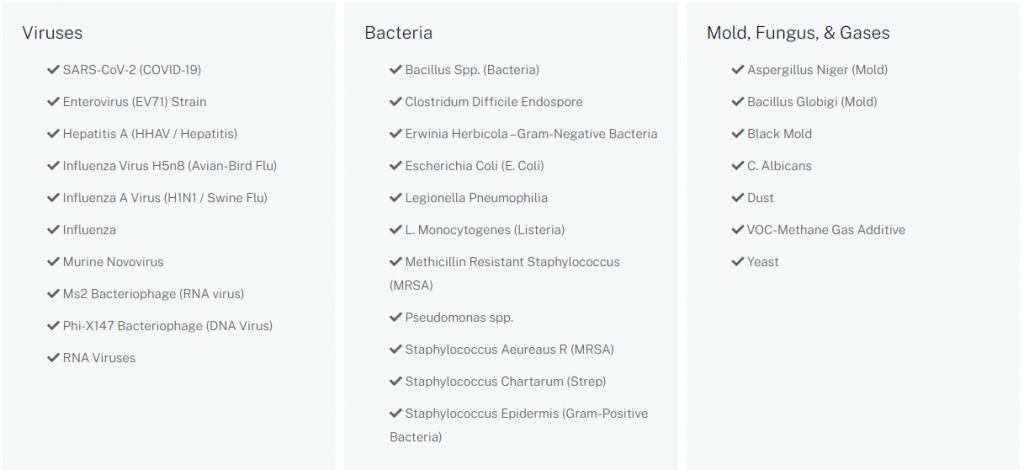
Task: Click the check icon next to Escherichia Coli
Action: [x=395, y=166]
